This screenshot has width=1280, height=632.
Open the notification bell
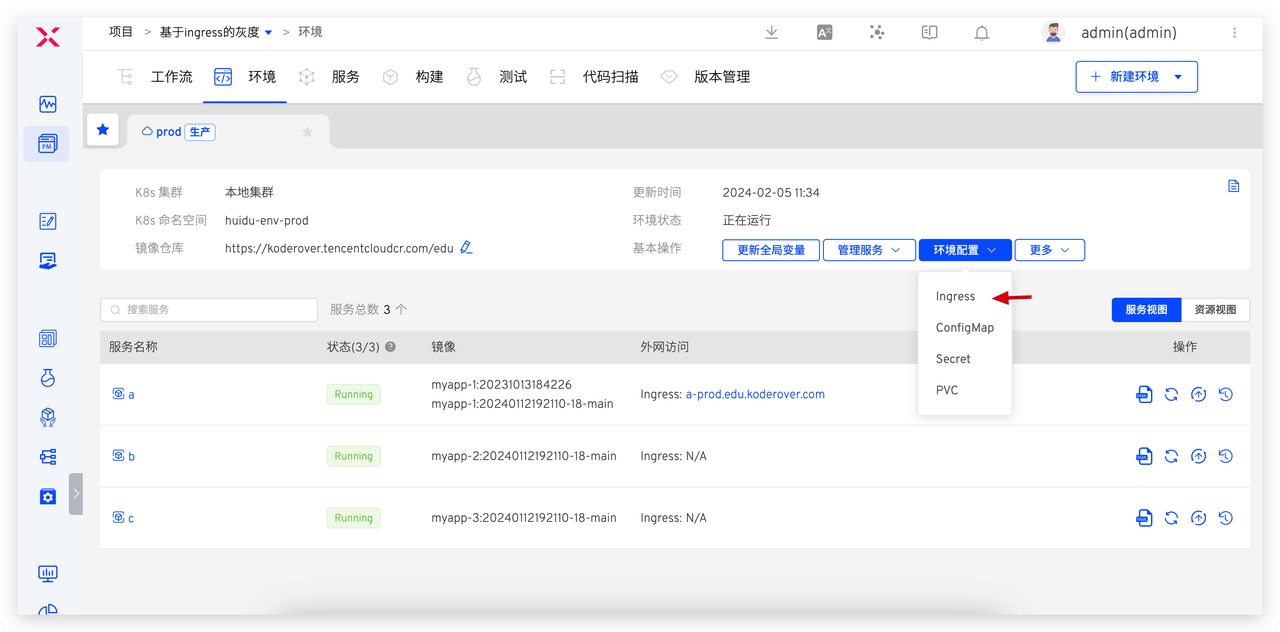pos(981,33)
